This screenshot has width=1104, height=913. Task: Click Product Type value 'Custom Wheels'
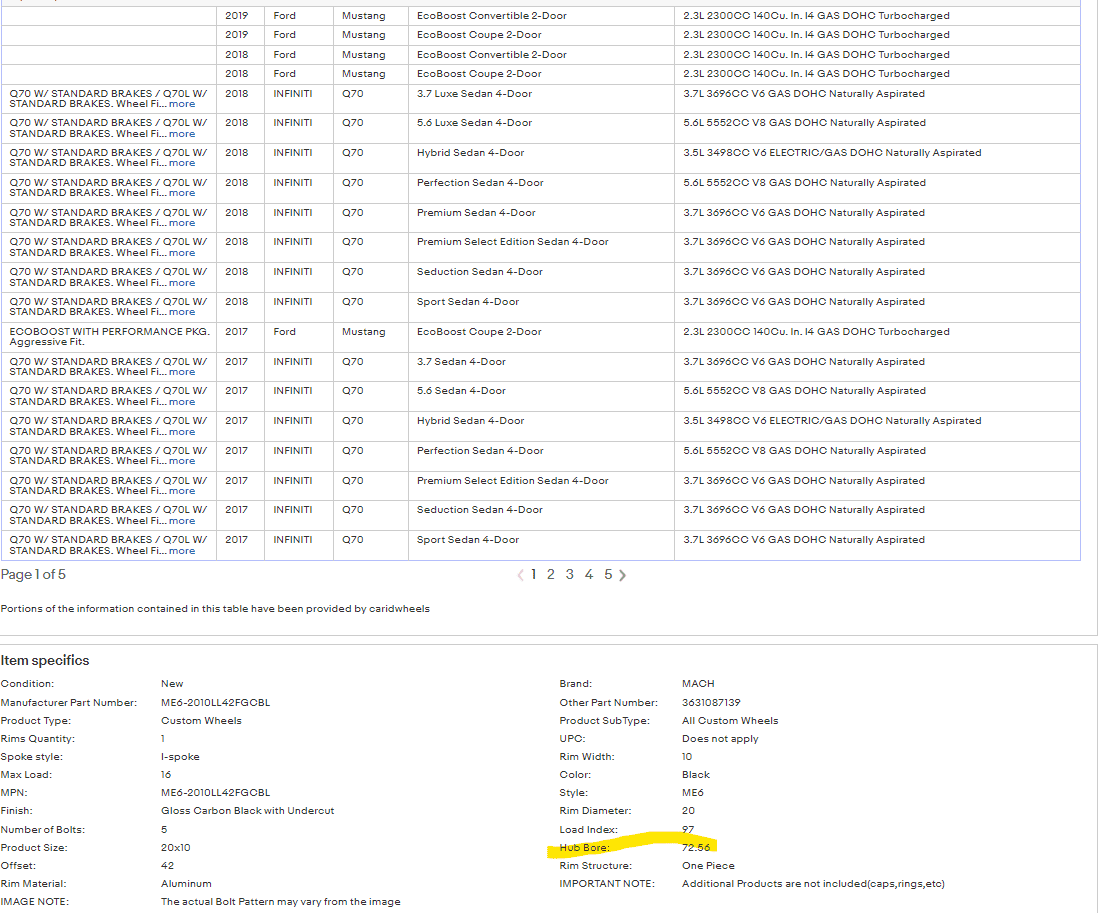(201, 721)
